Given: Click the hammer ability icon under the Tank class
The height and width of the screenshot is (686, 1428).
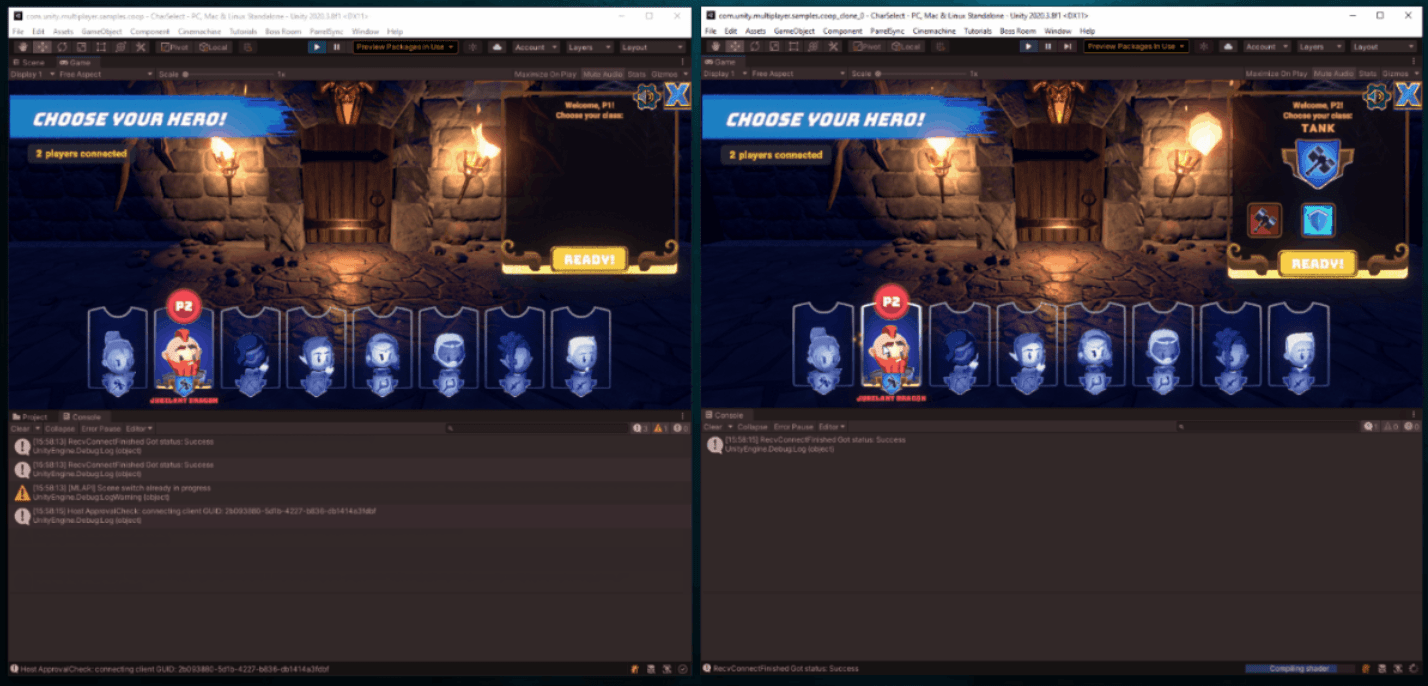Looking at the screenshot, I should [x=1264, y=220].
